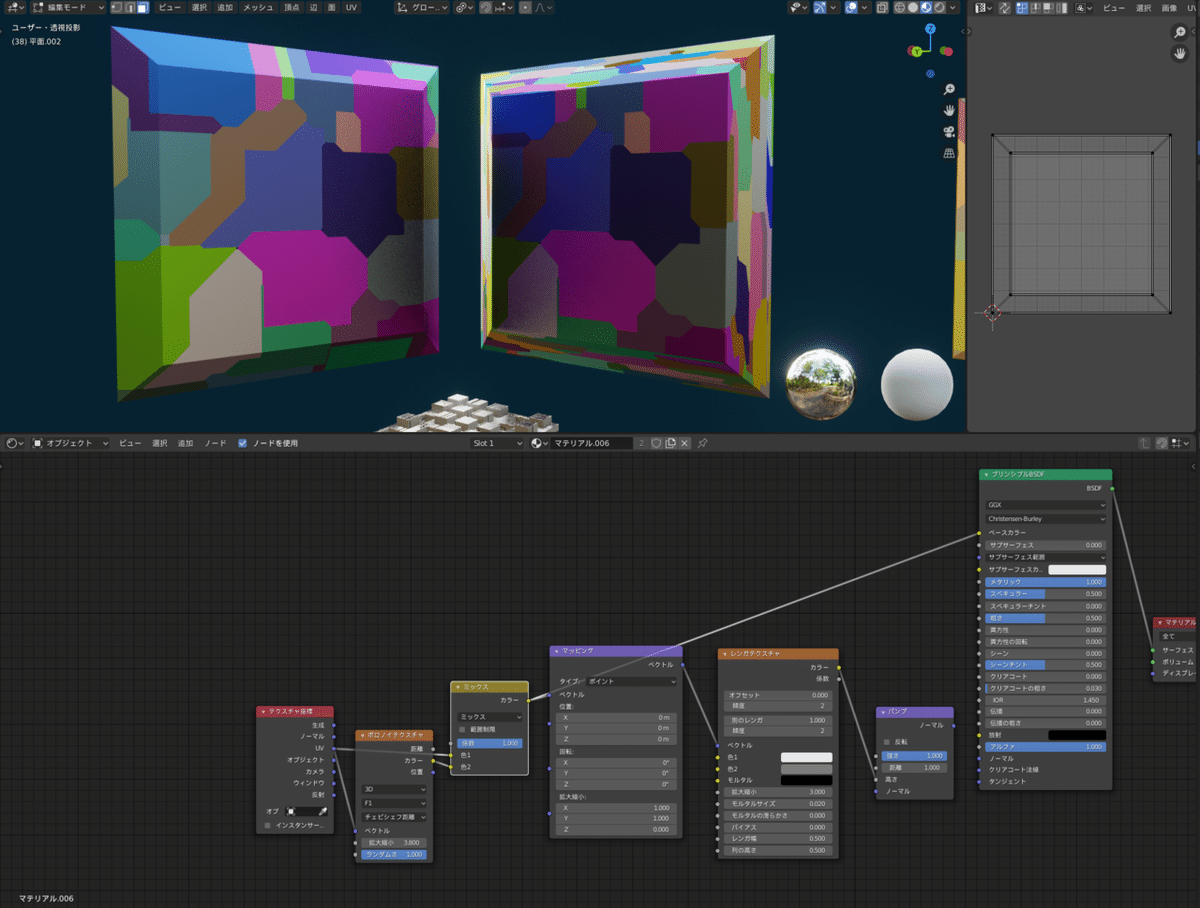Open the UV menu in 3D viewport header
This screenshot has width=1200, height=908.
pos(351,7)
